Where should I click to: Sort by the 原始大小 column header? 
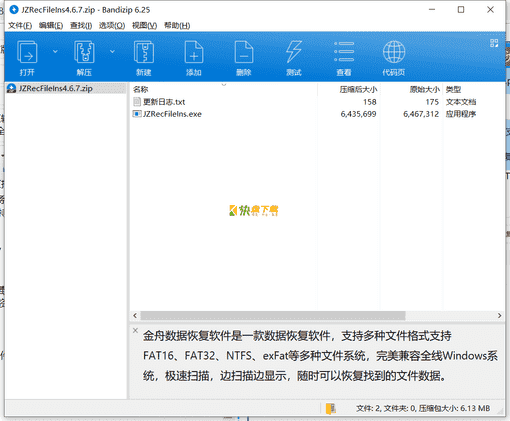pyautogui.click(x=411, y=89)
